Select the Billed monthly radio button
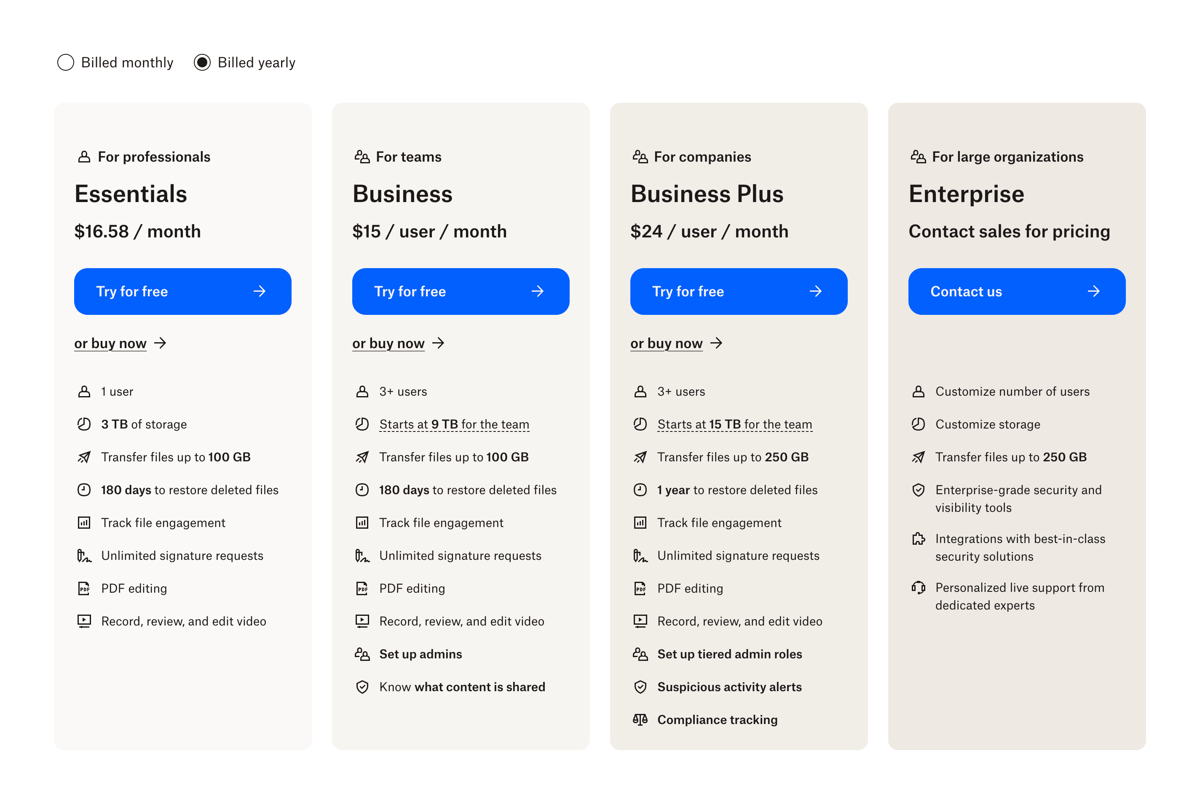1200x804 pixels. [65, 62]
